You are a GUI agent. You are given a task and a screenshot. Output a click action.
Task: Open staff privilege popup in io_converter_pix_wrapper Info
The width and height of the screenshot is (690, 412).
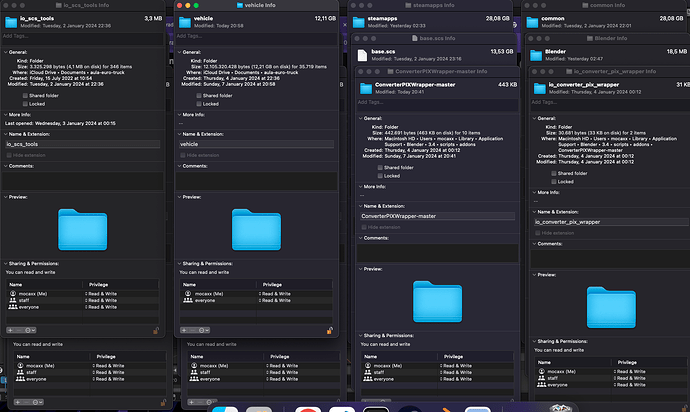tap(630, 378)
